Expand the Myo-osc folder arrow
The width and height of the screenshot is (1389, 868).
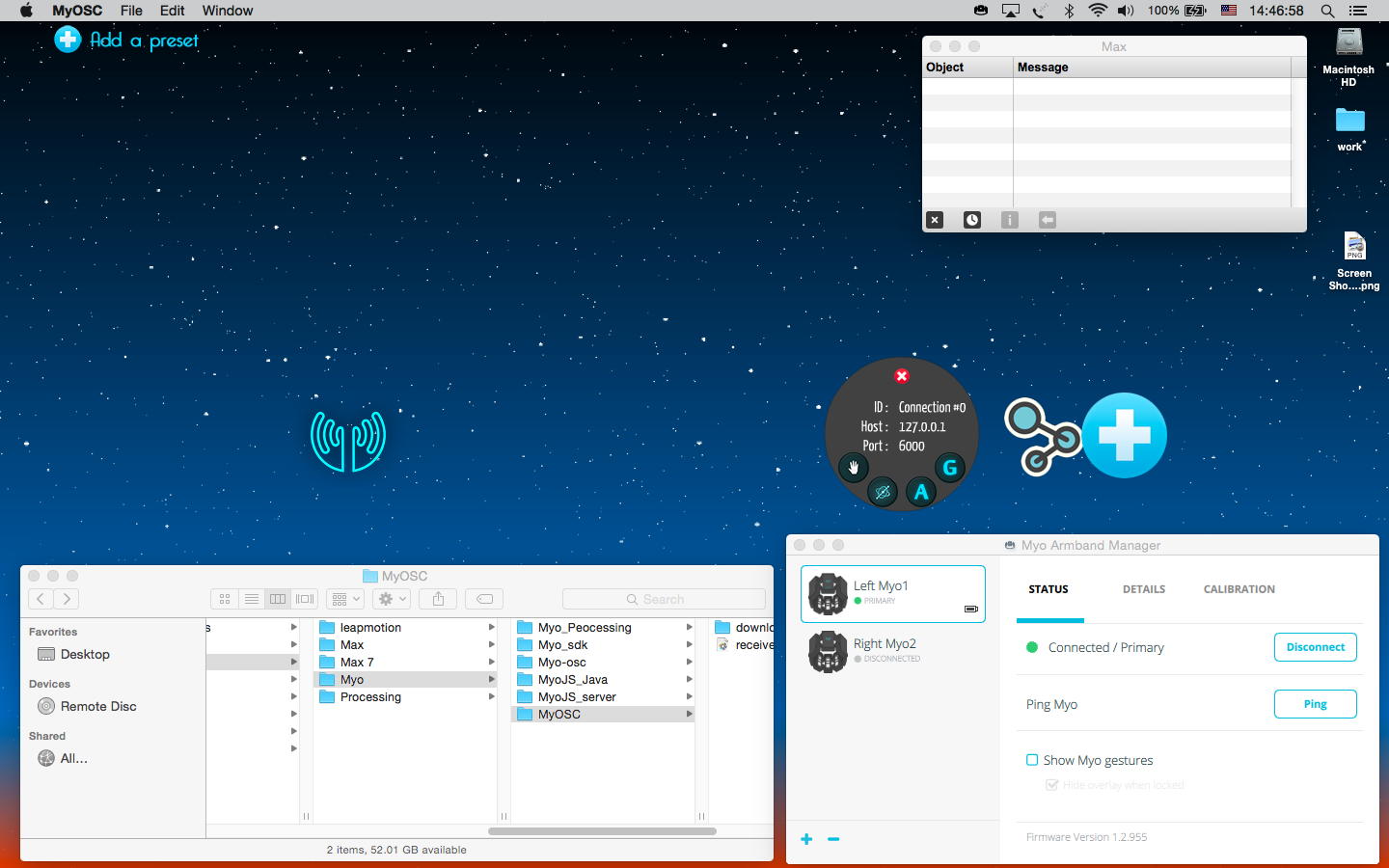click(689, 663)
